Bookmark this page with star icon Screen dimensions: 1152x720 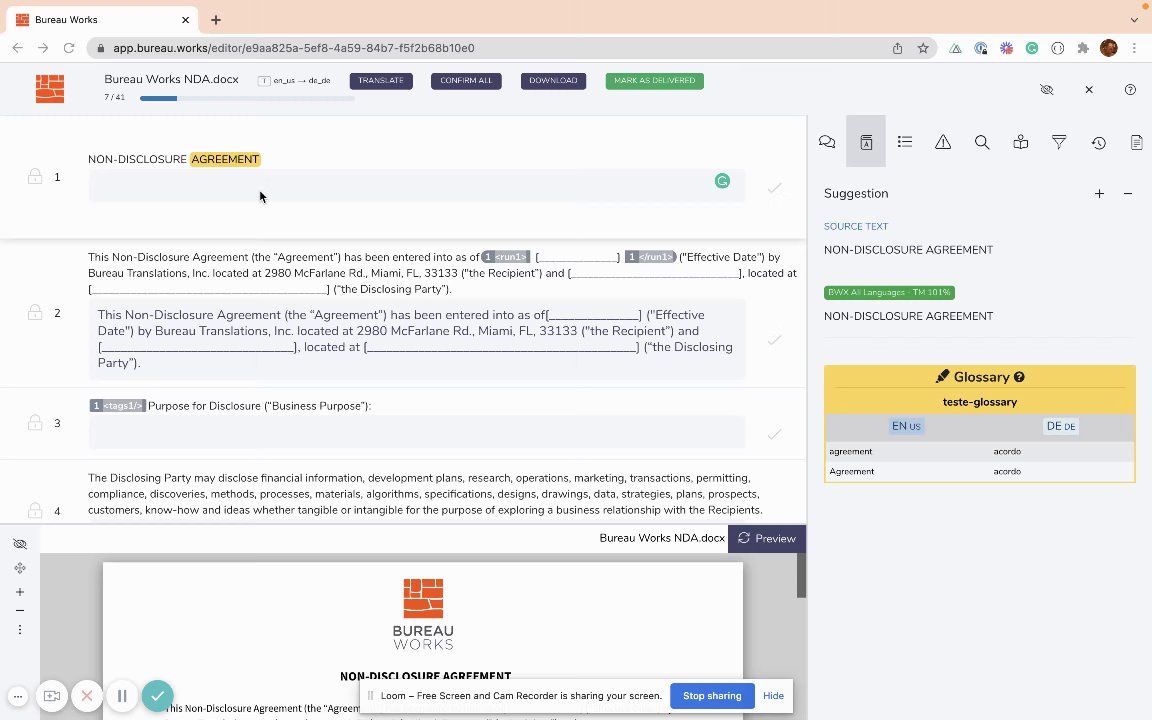coord(923,48)
